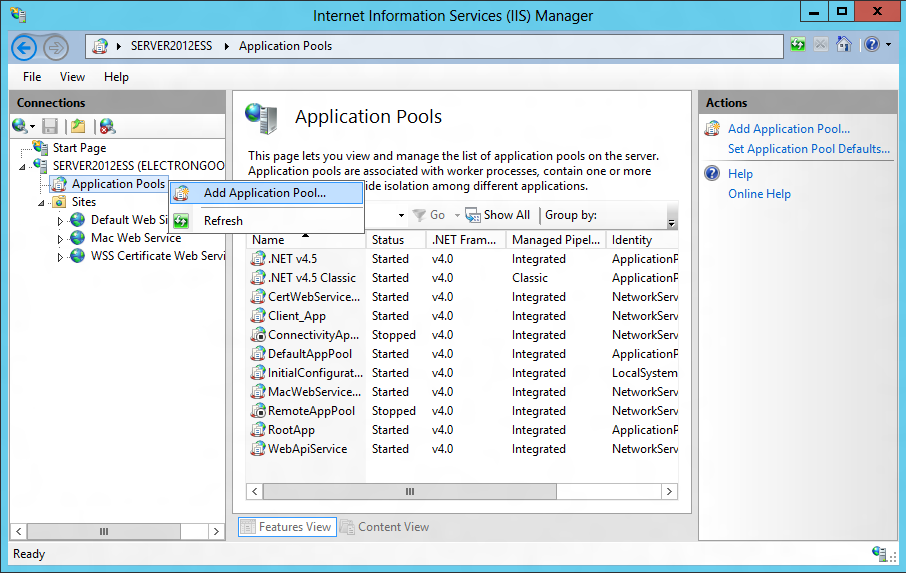This screenshot has width=906, height=573.
Task: Click the Connections pane scrollbar right arrow
Action: pos(216,531)
